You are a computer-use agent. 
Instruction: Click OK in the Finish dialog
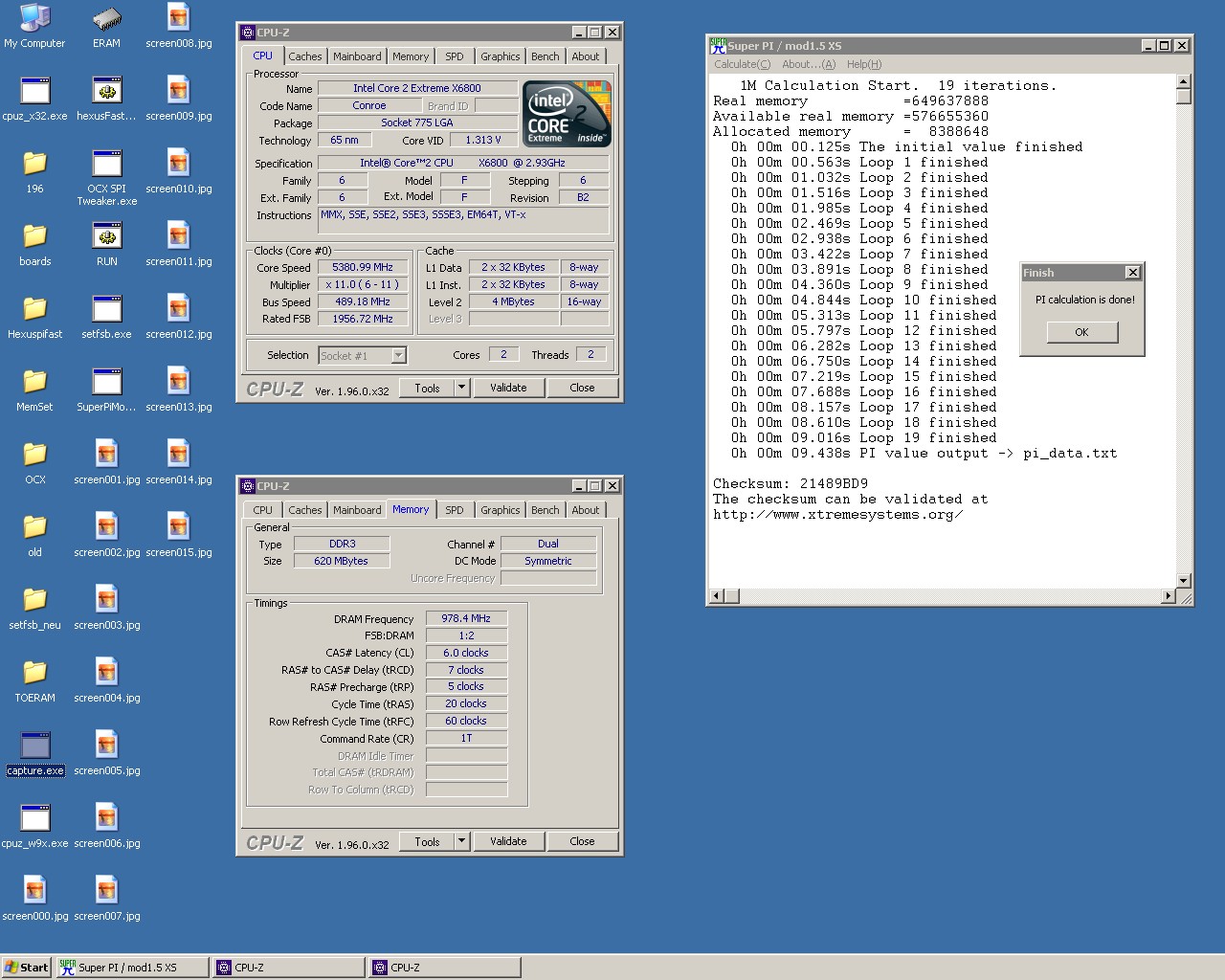1081,332
